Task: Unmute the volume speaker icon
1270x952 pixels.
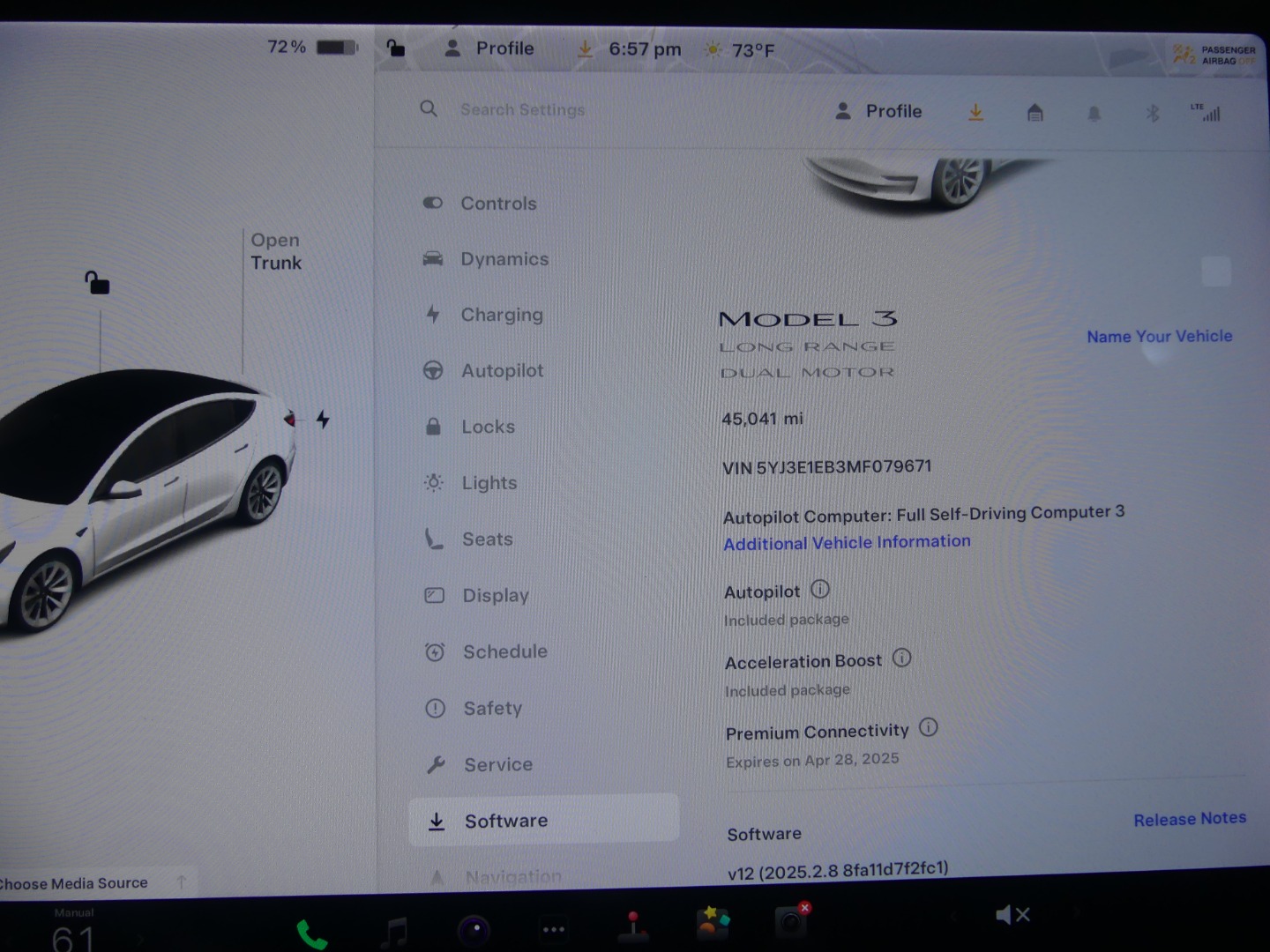Action: (x=1012, y=915)
